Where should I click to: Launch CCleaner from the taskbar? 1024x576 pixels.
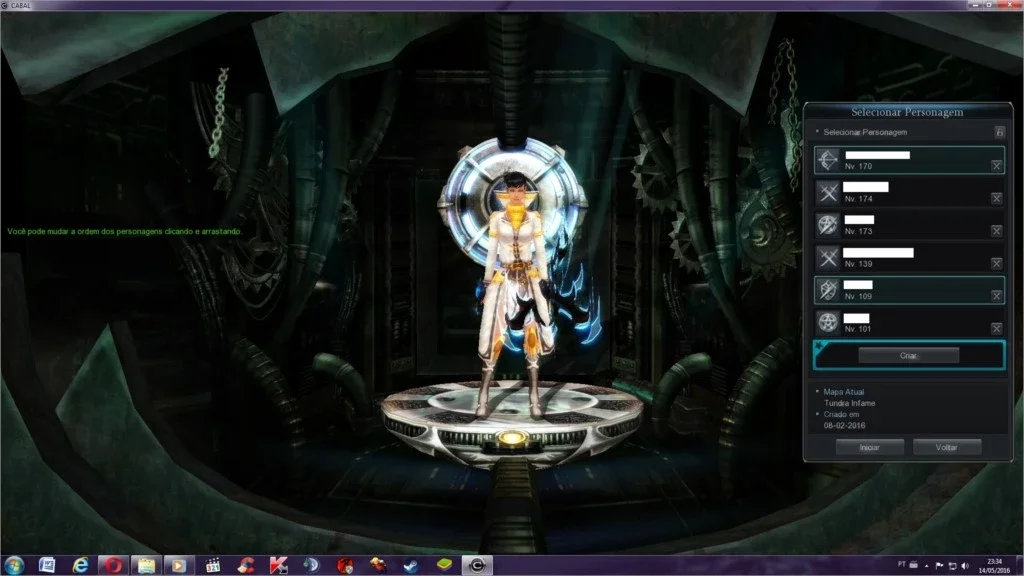coord(246,565)
